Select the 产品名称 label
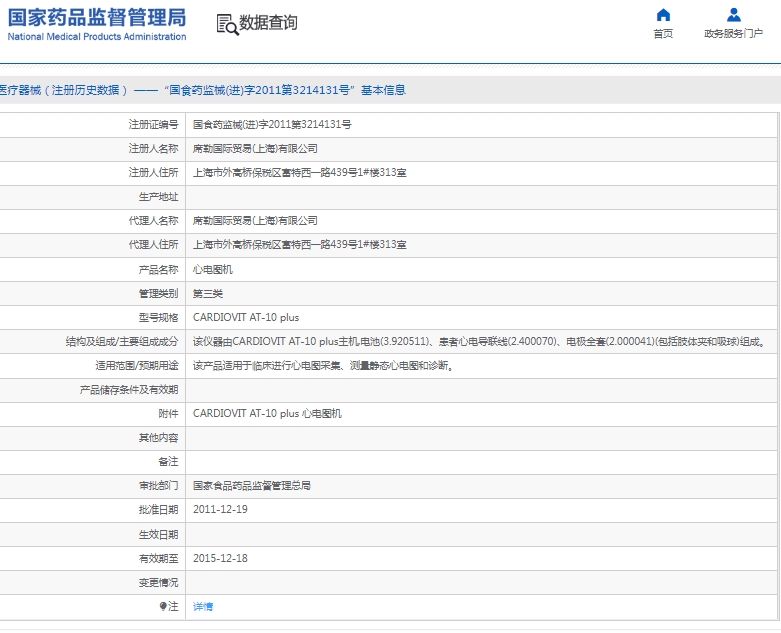The height and width of the screenshot is (633, 781). tap(158, 269)
